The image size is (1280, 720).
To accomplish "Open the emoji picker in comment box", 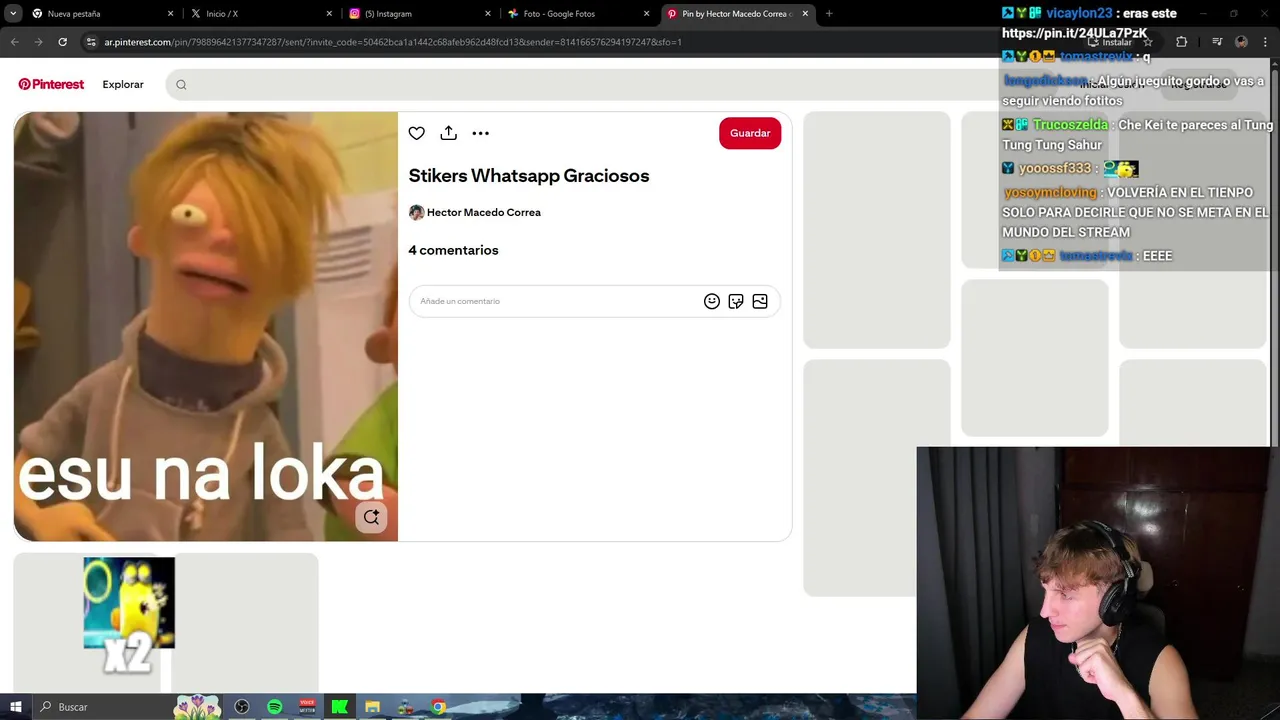I will click(712, 301).
